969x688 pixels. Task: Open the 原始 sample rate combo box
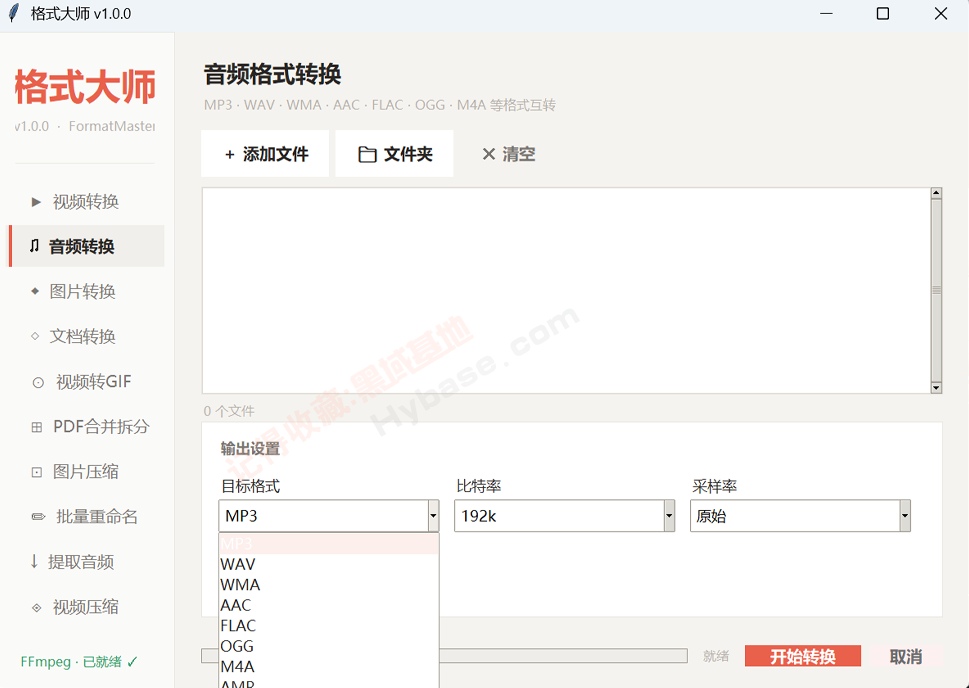pyautogui.click(x=800, y=516)
